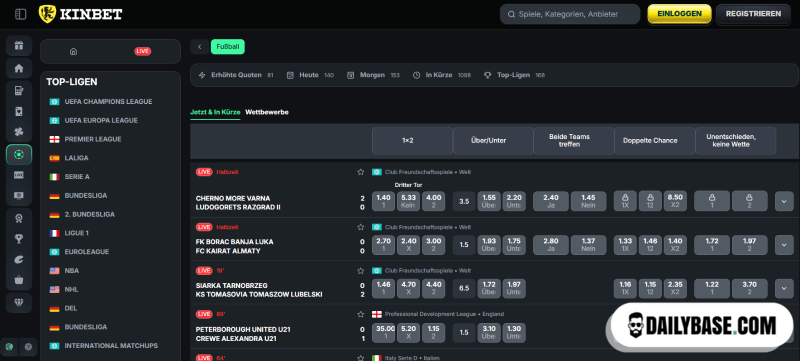
Task: Open the Beide Teams treffen column header
Action: (573, 141)
